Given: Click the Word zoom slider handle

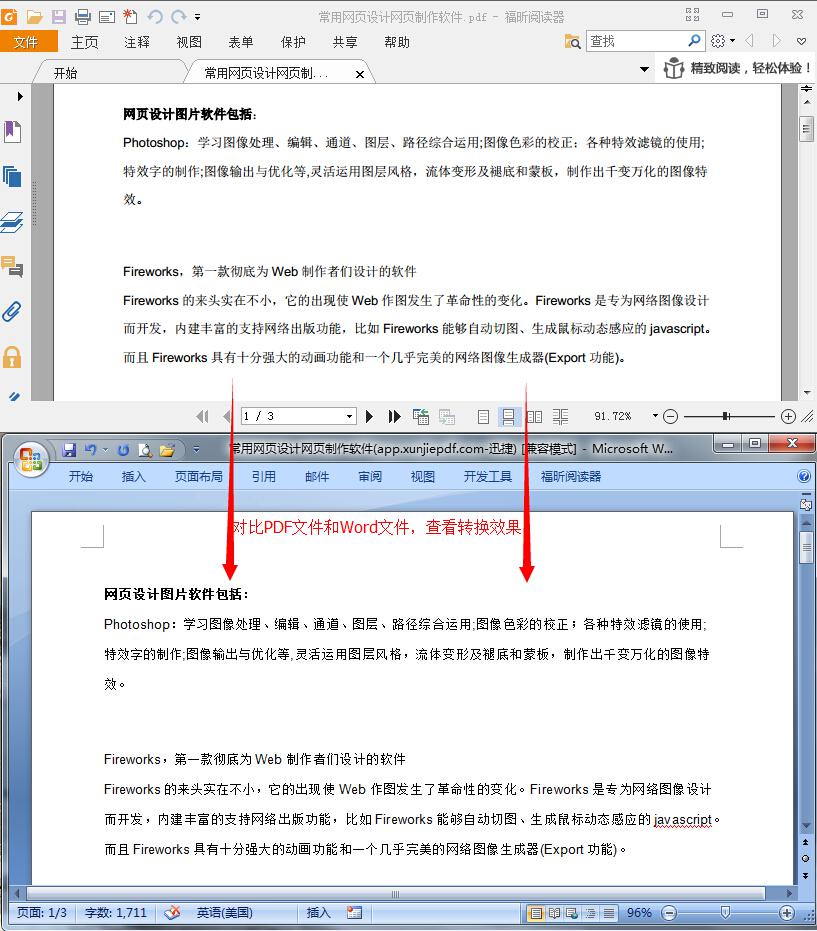Looking at the screenshot, I should point(725,912).
